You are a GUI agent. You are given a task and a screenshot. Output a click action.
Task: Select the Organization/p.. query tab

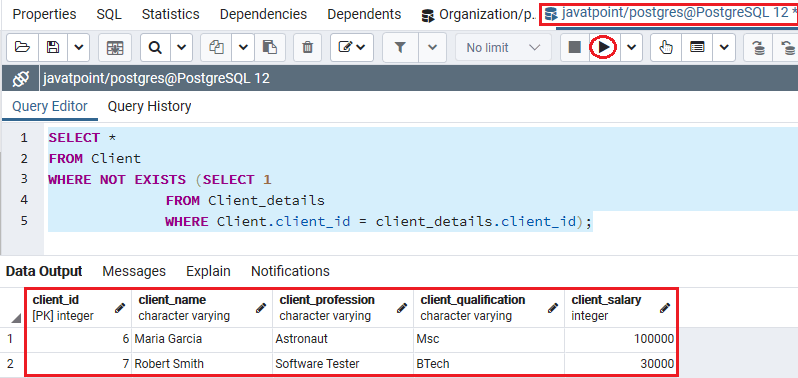478,15
